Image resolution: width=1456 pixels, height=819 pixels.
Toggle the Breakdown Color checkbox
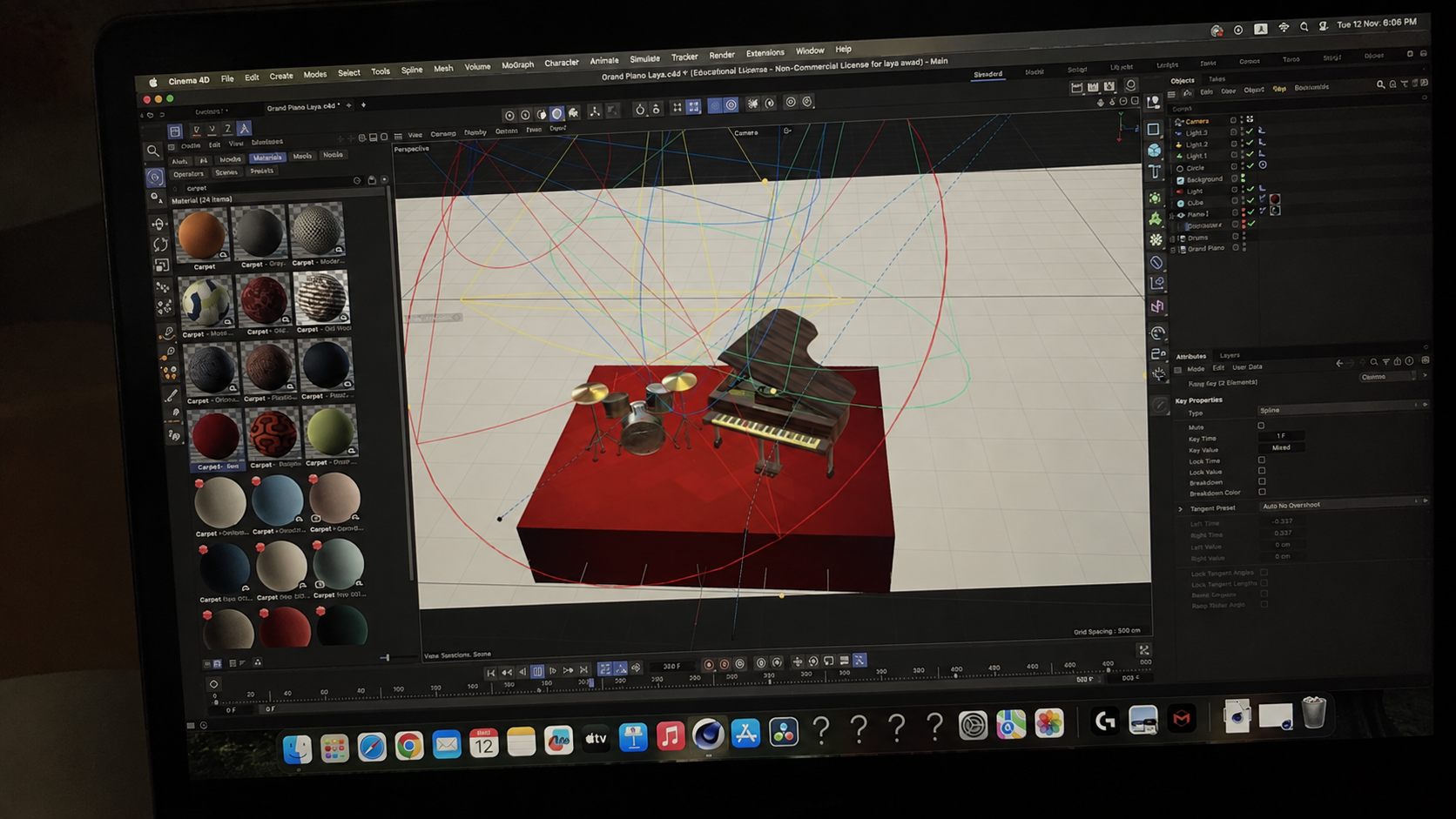(x=1262, y=492)
